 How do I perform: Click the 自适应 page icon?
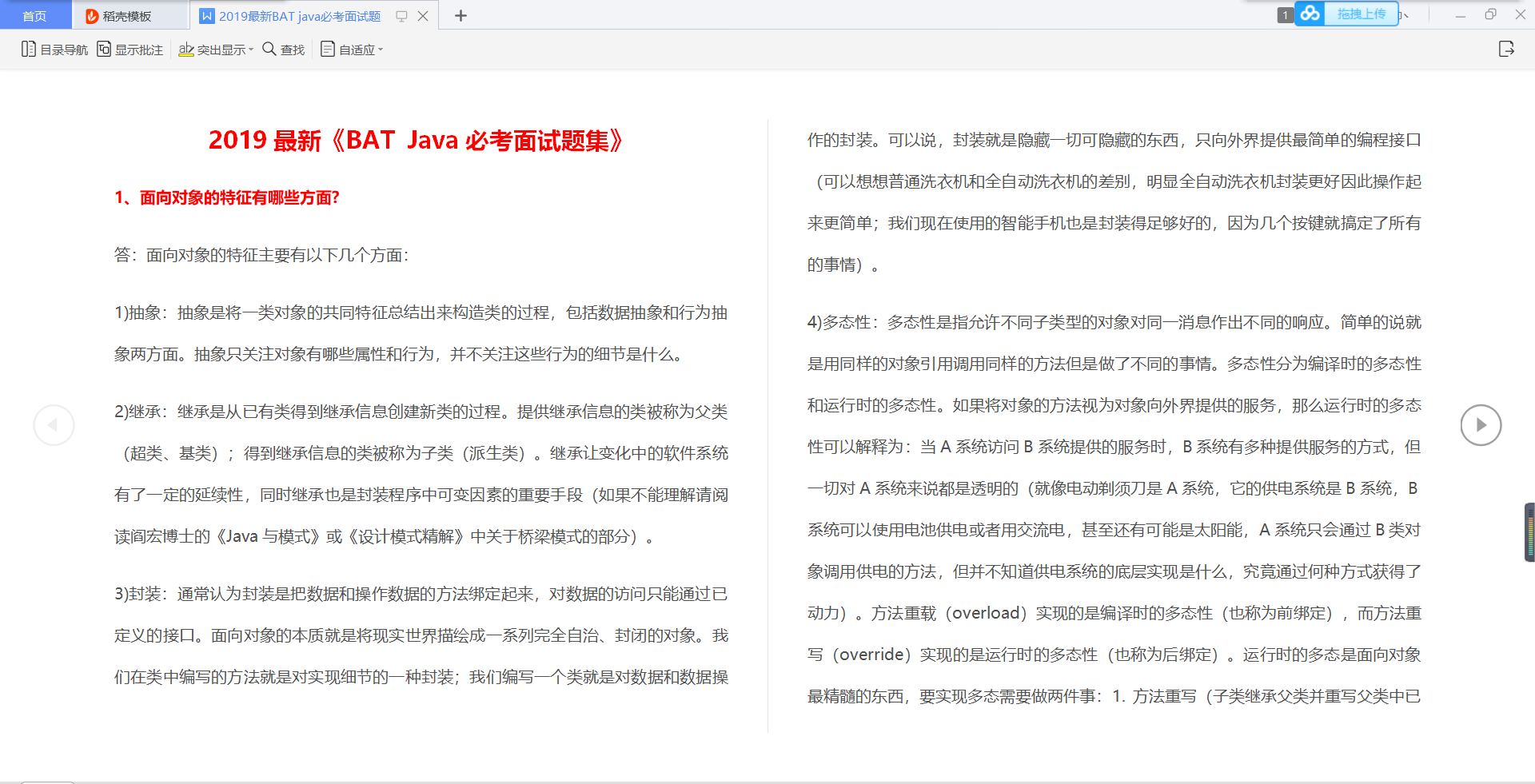[x=327, y=49]
